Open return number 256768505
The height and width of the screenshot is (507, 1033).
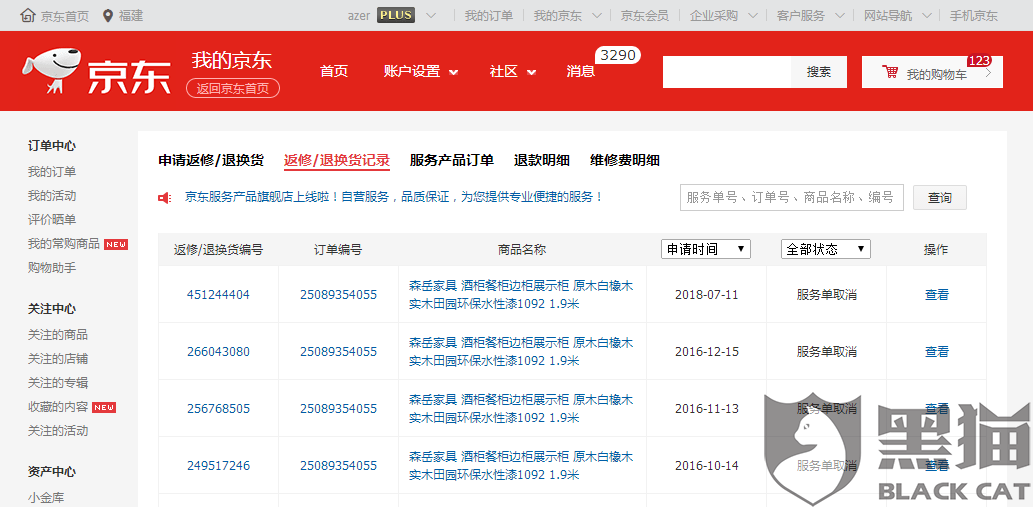click(218, 409)
